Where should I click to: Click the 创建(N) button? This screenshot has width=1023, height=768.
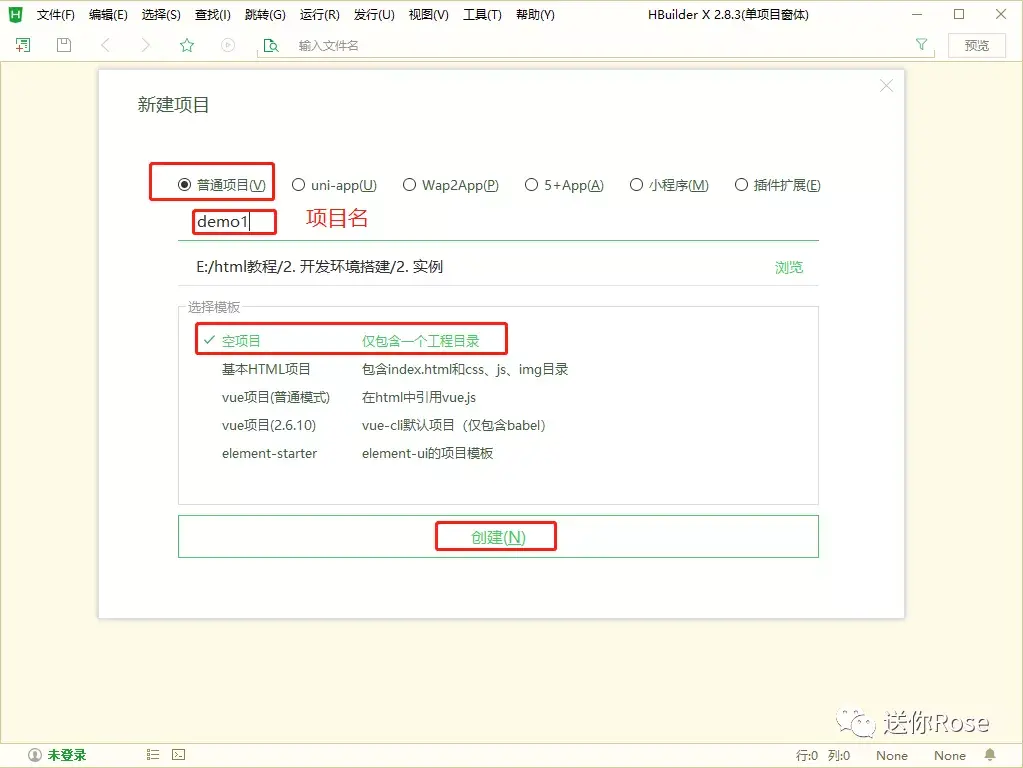coord(496,536)
